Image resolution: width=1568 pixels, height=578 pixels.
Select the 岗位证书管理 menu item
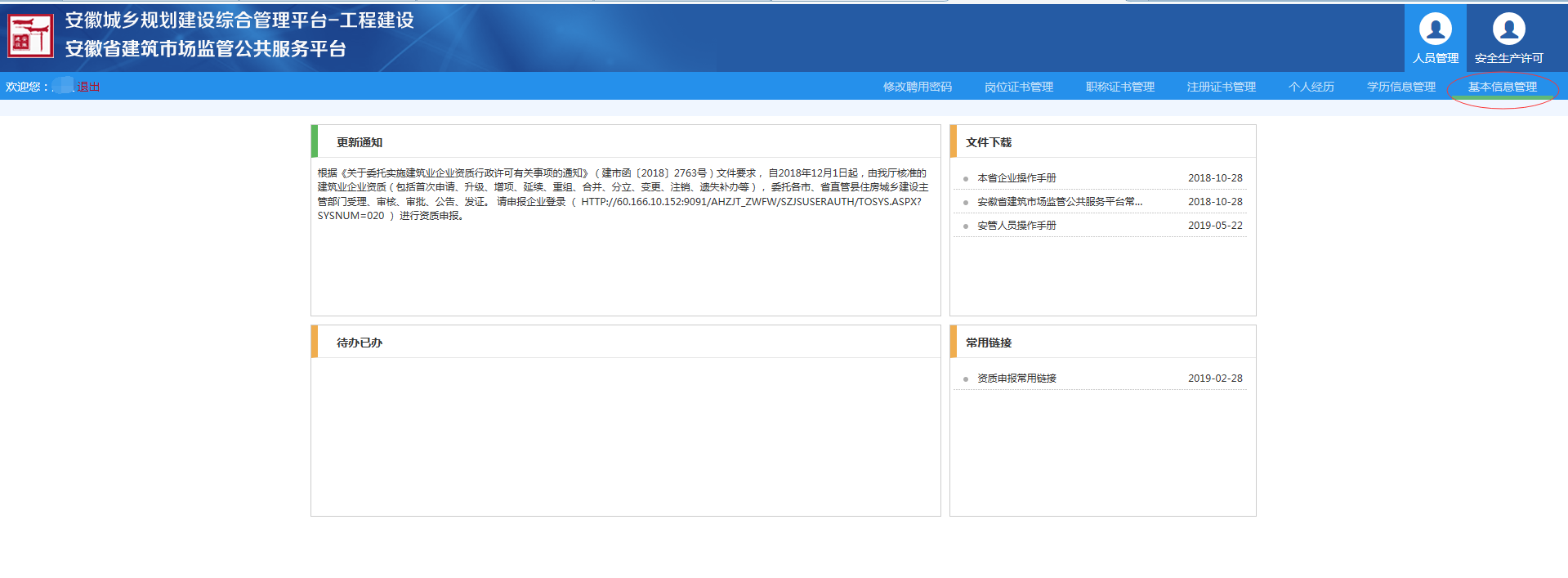point(1018,87)
